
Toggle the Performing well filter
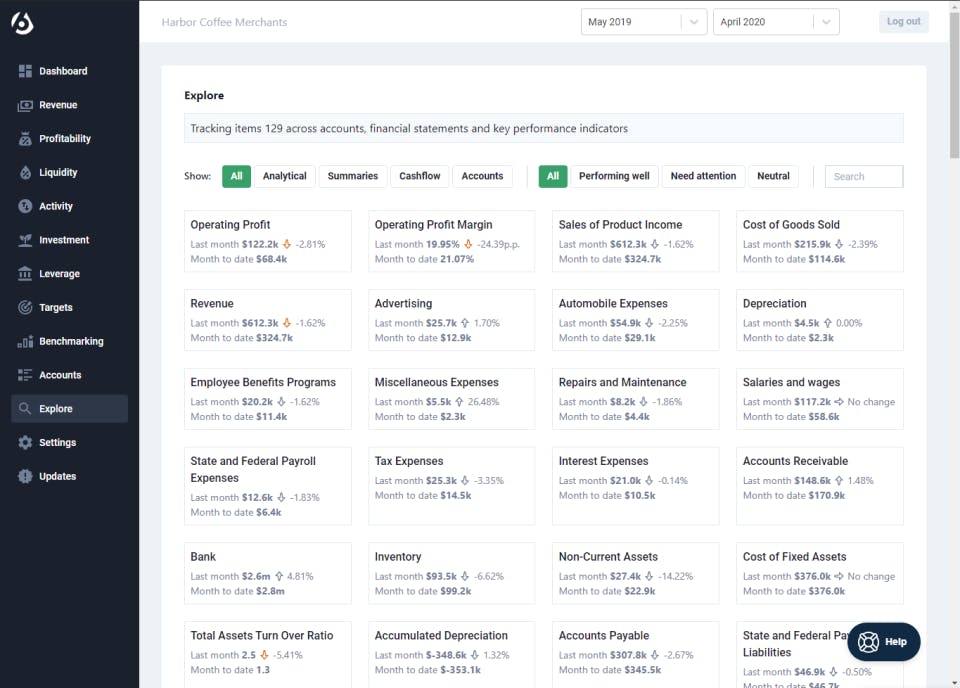(x=613, y=176)
